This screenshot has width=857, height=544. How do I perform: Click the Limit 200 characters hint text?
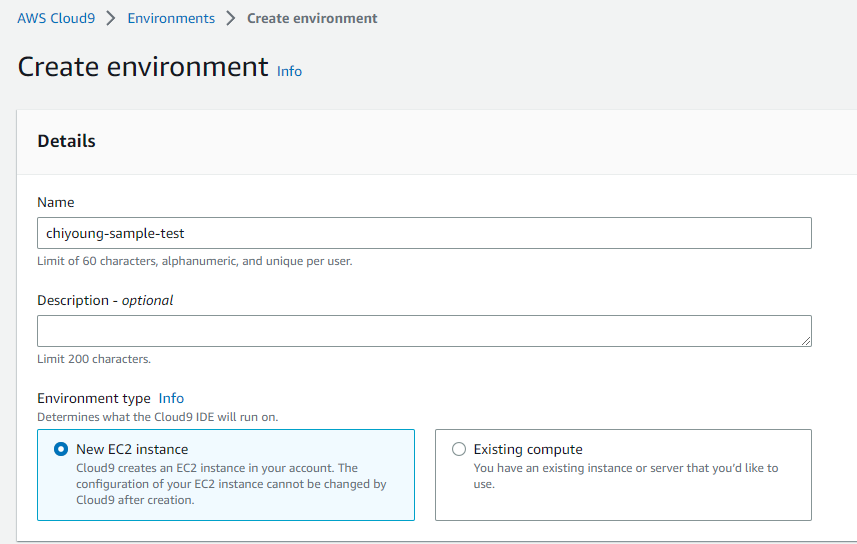[94, 359]
